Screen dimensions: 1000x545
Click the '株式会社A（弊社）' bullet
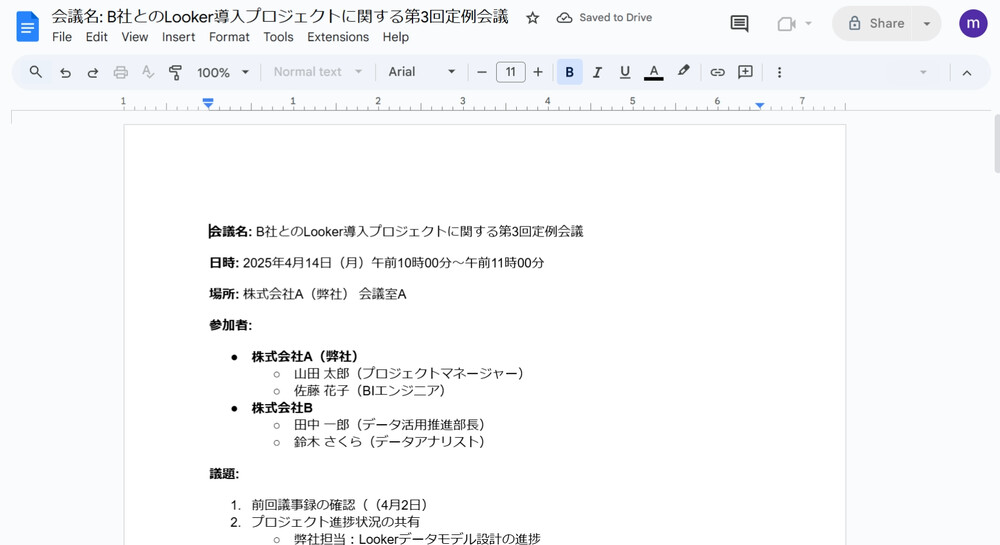point(305,356)
